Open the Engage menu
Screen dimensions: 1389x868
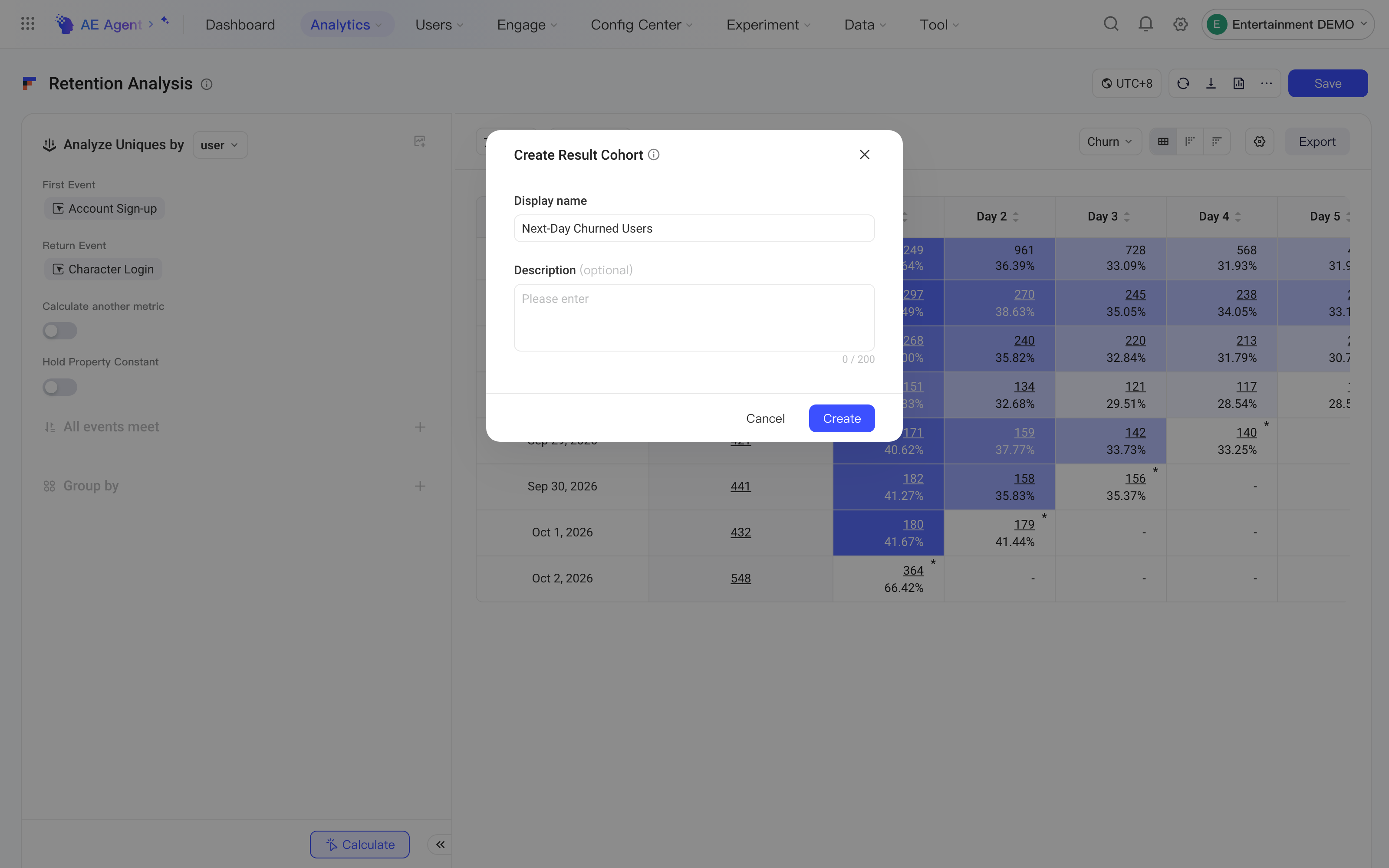[527, 24]
